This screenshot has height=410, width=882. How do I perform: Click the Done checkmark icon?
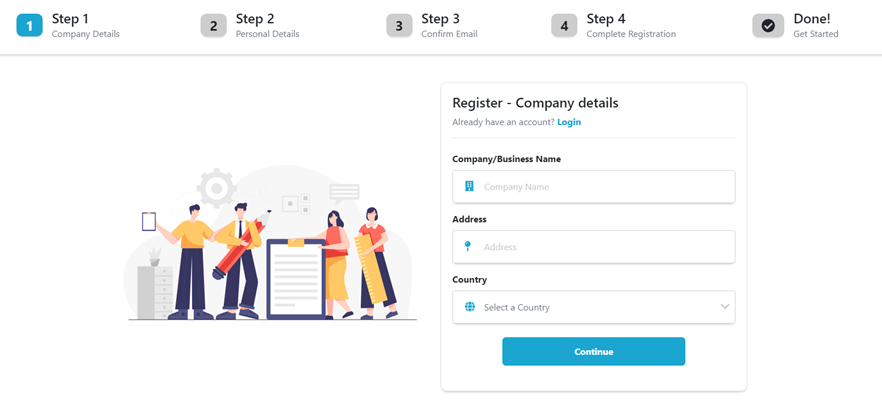point(768,26)
